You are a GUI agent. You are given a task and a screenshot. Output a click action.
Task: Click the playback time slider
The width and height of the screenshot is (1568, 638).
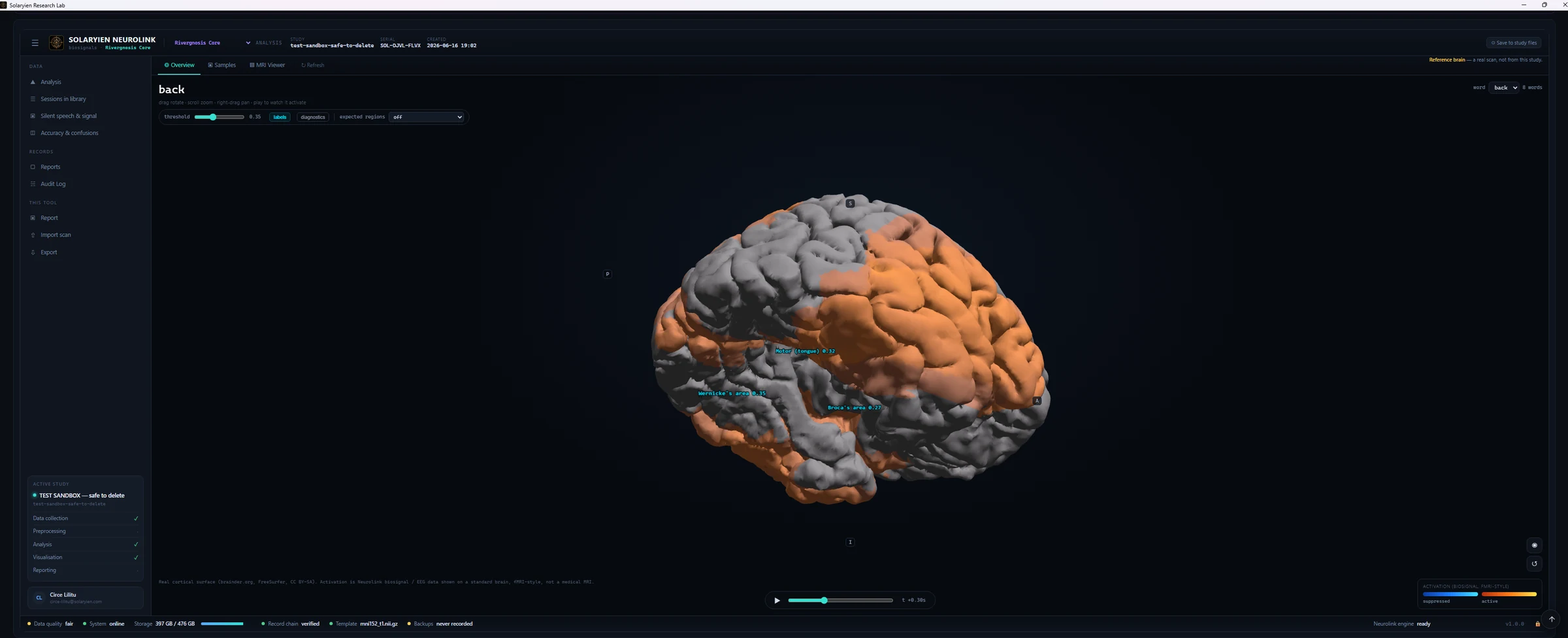click(840, 601)
